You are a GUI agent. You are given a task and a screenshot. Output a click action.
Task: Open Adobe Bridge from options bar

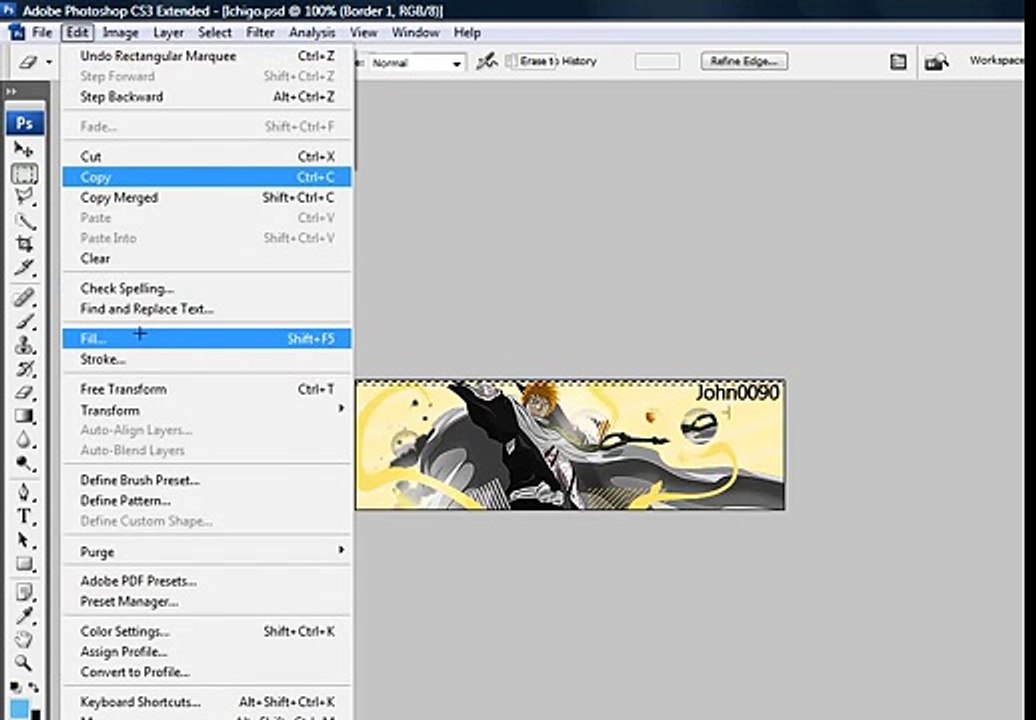coord(936,62)
